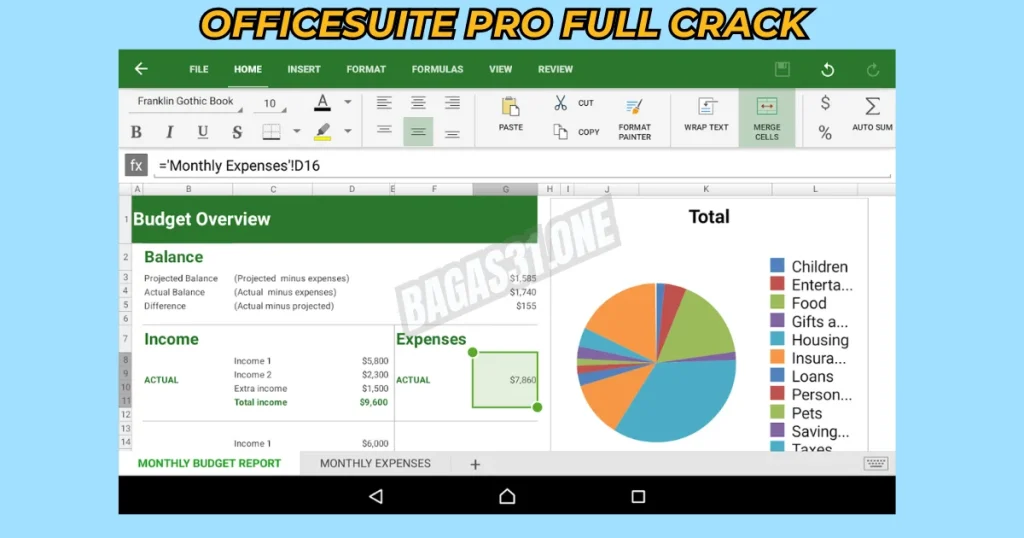1024x538 pixels.
Task: Toggle MERGE CELLS
Action: (x=767, y=118)
